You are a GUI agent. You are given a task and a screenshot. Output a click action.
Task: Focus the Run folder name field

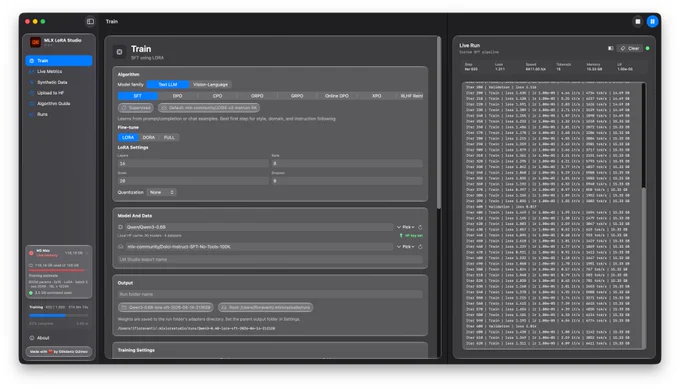(x=270, y=294)
